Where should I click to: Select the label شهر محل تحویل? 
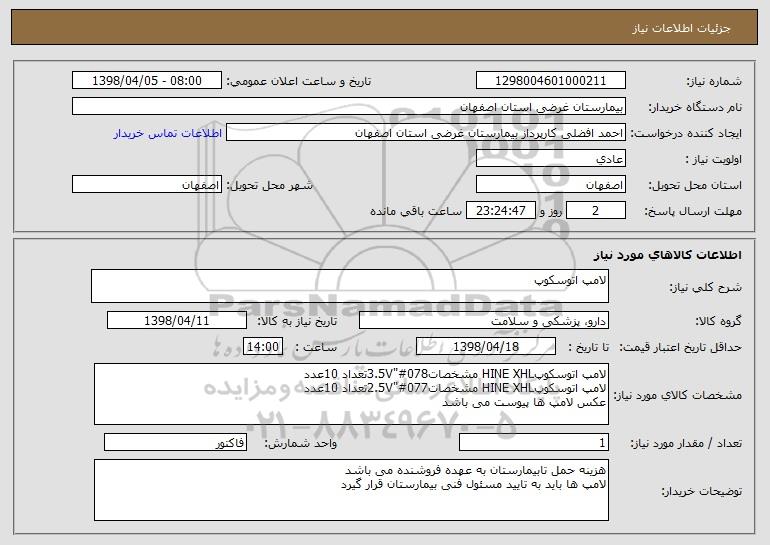269,185
